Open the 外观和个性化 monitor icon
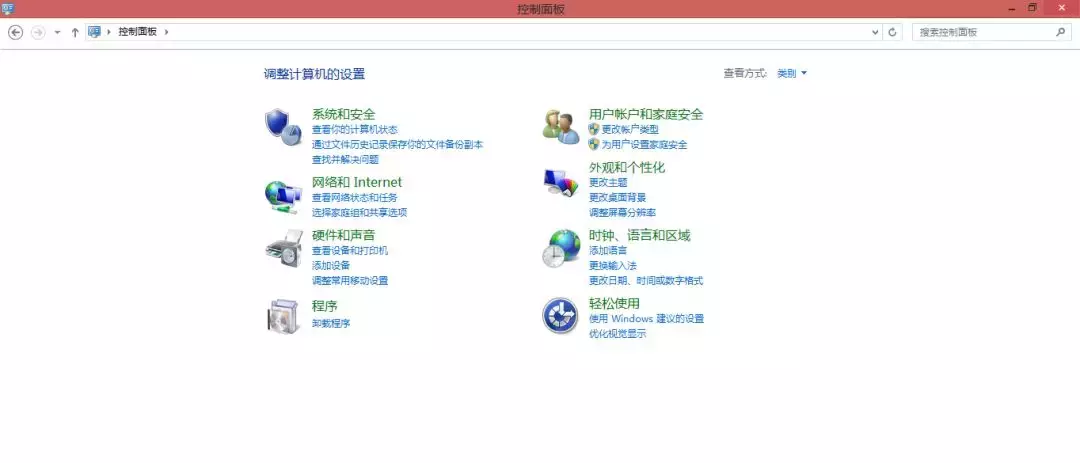This screenshot has width=1080, height=463. coord(561,183)
